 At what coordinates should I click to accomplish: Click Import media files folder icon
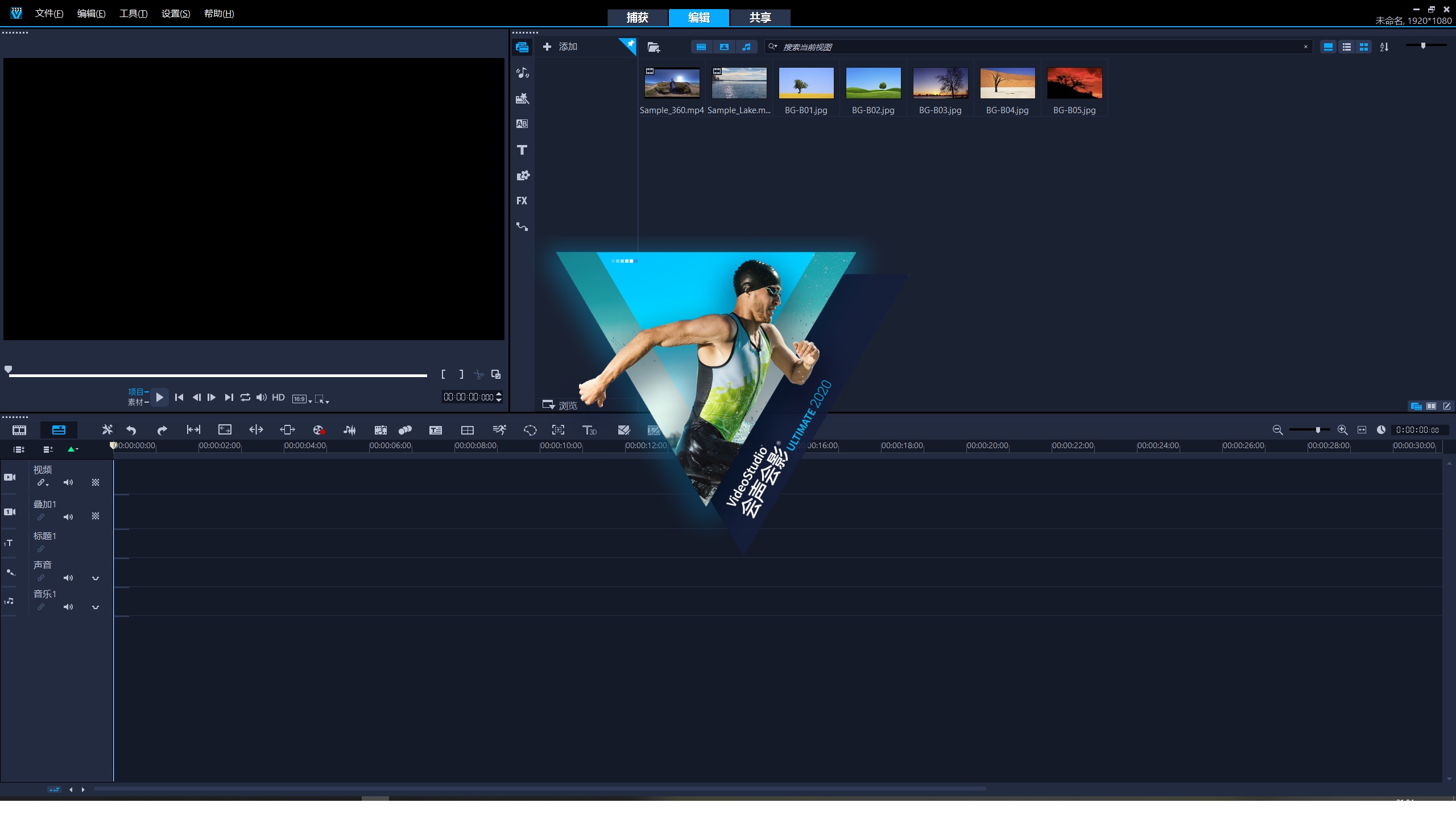point(653,47)
